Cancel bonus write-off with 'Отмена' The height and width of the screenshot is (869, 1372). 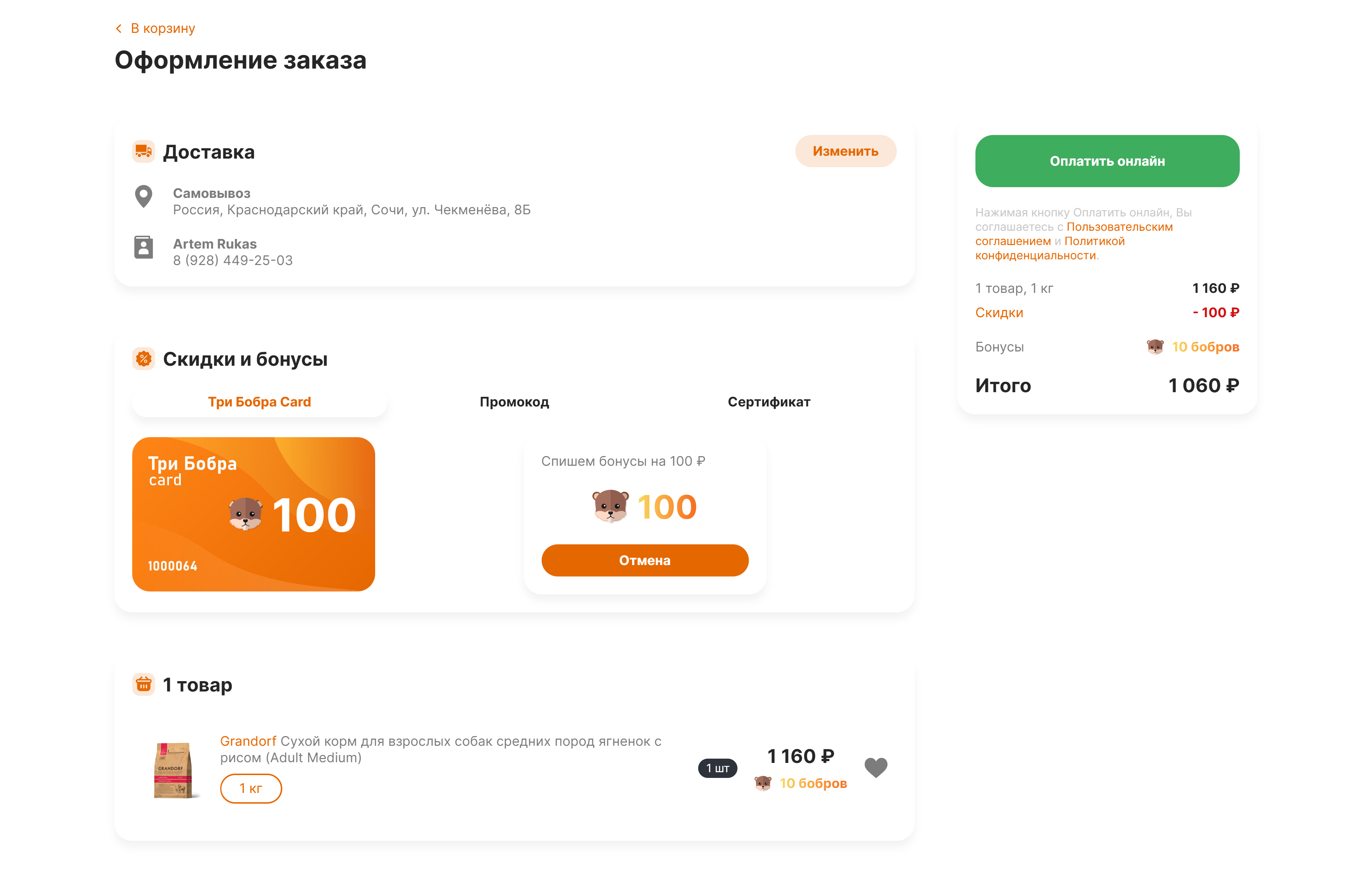[645, 560]
